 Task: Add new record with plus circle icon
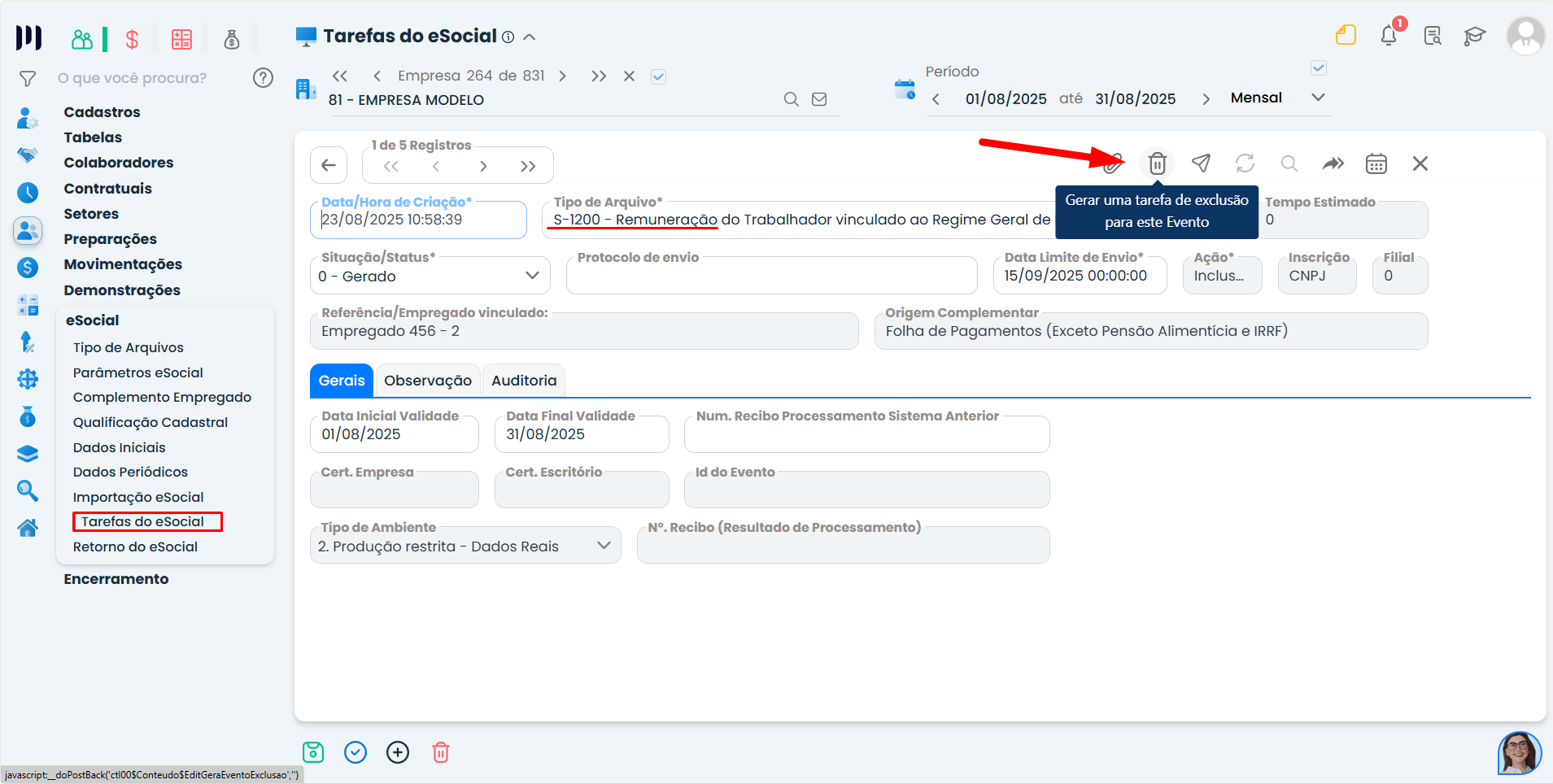coord(398,752)
